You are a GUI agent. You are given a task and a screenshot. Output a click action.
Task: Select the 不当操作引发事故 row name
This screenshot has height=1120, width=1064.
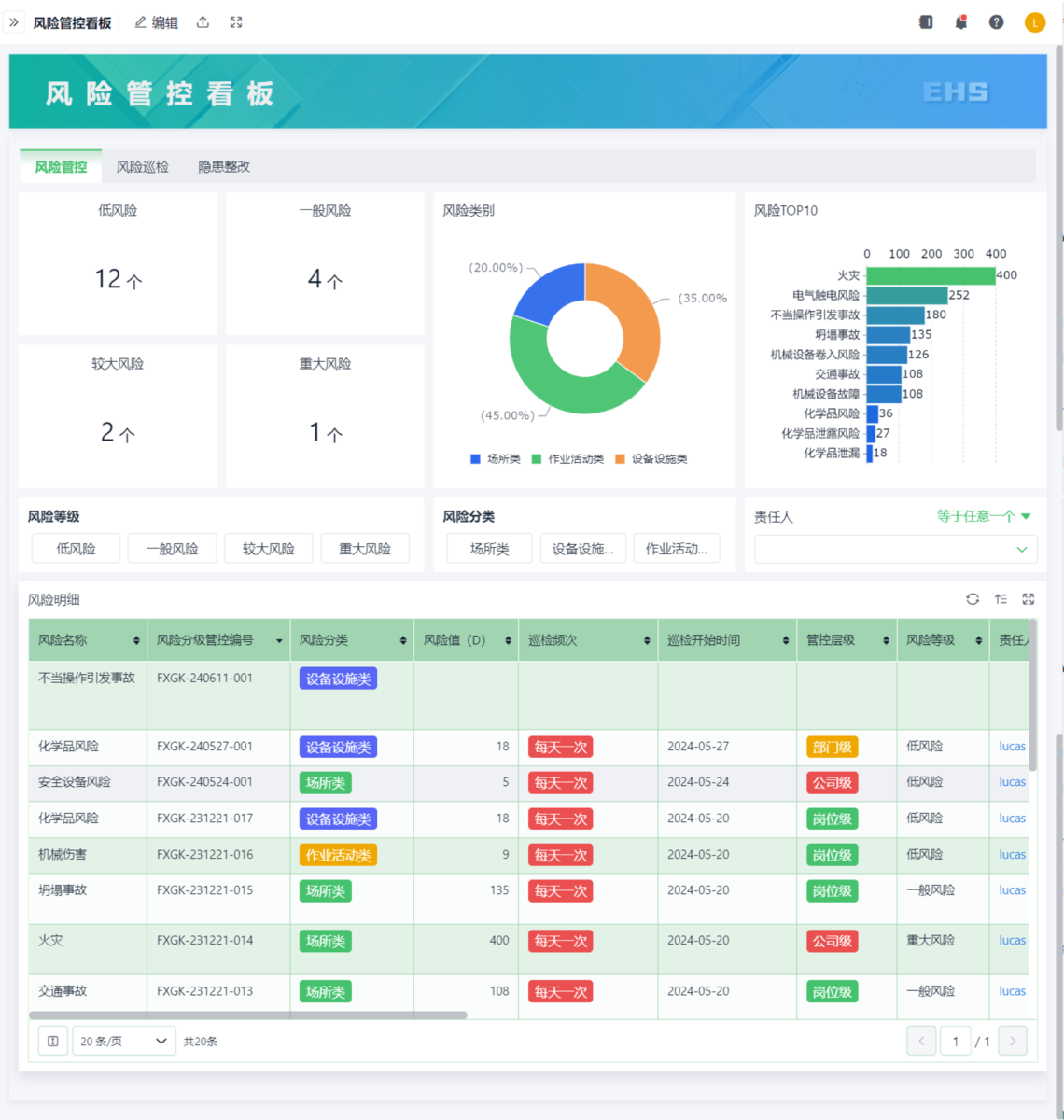point(87,679)
